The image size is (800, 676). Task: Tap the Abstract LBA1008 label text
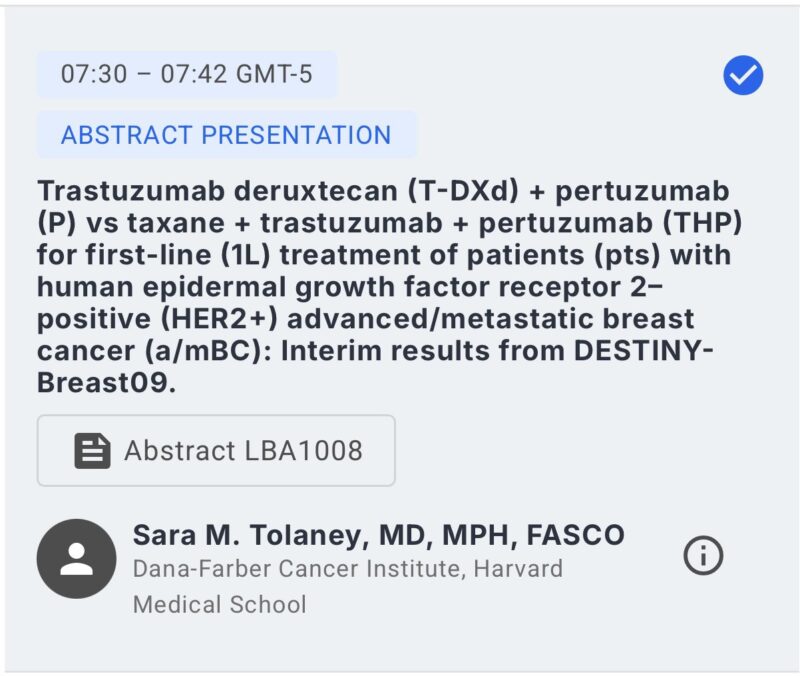pyautogui.click(x=243, y=450)
